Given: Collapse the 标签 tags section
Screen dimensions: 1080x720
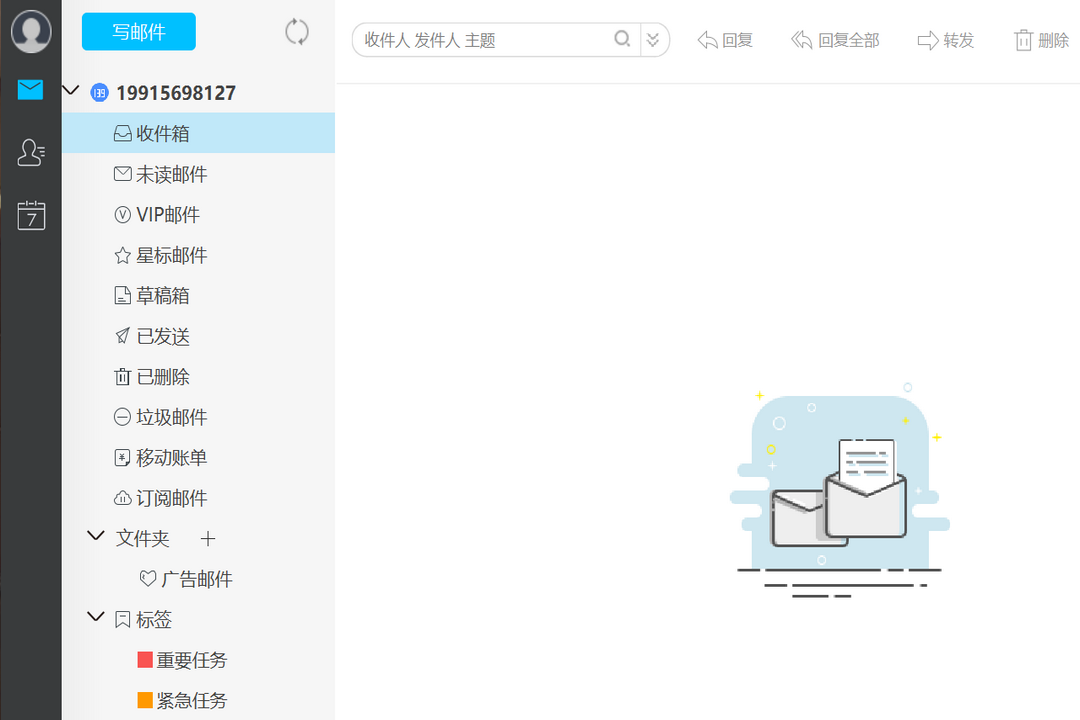Looking at the screenshot, I should [96, 618].
